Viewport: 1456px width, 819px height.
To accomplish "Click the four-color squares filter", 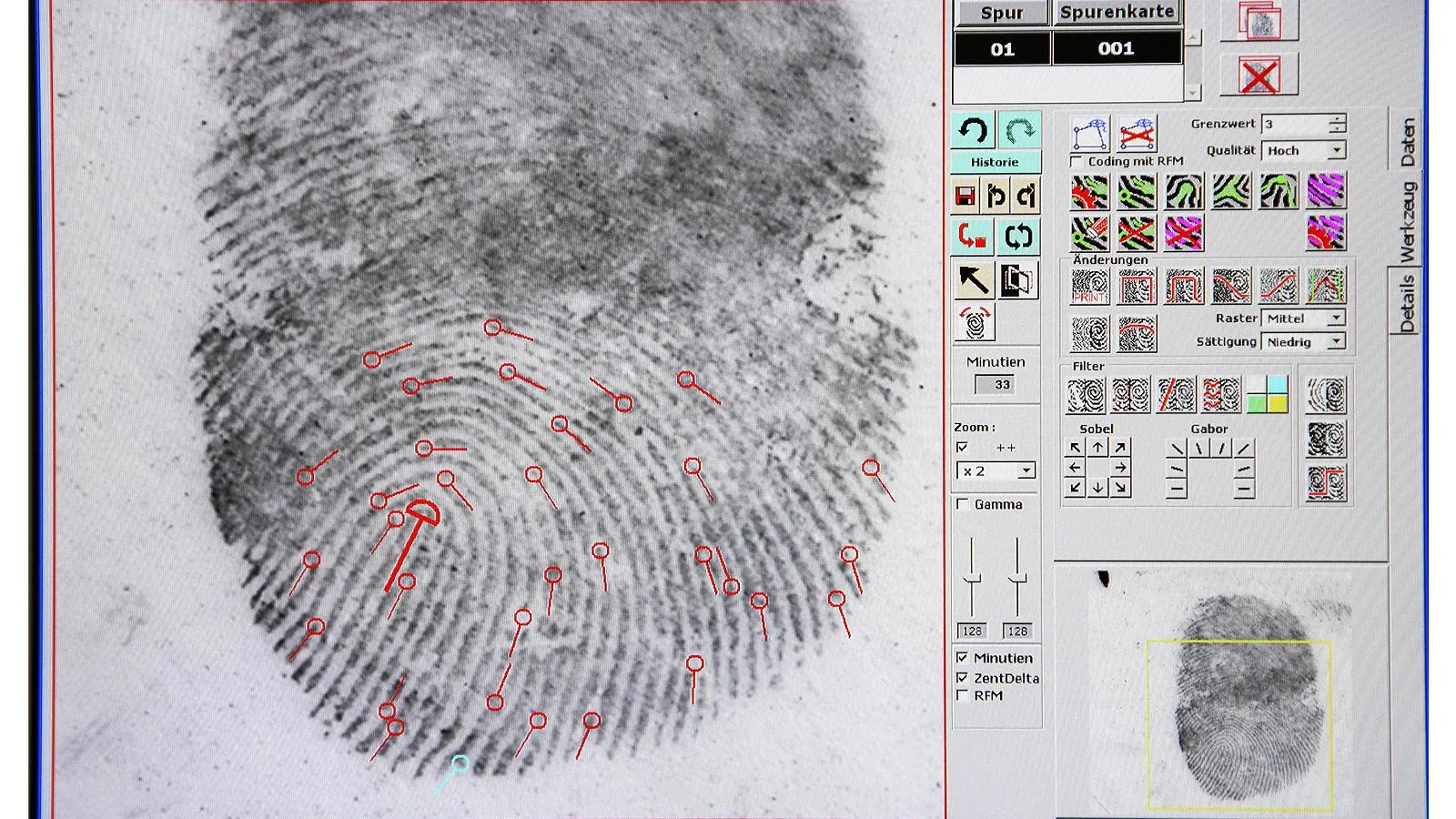I will (x=1267, y=395).
